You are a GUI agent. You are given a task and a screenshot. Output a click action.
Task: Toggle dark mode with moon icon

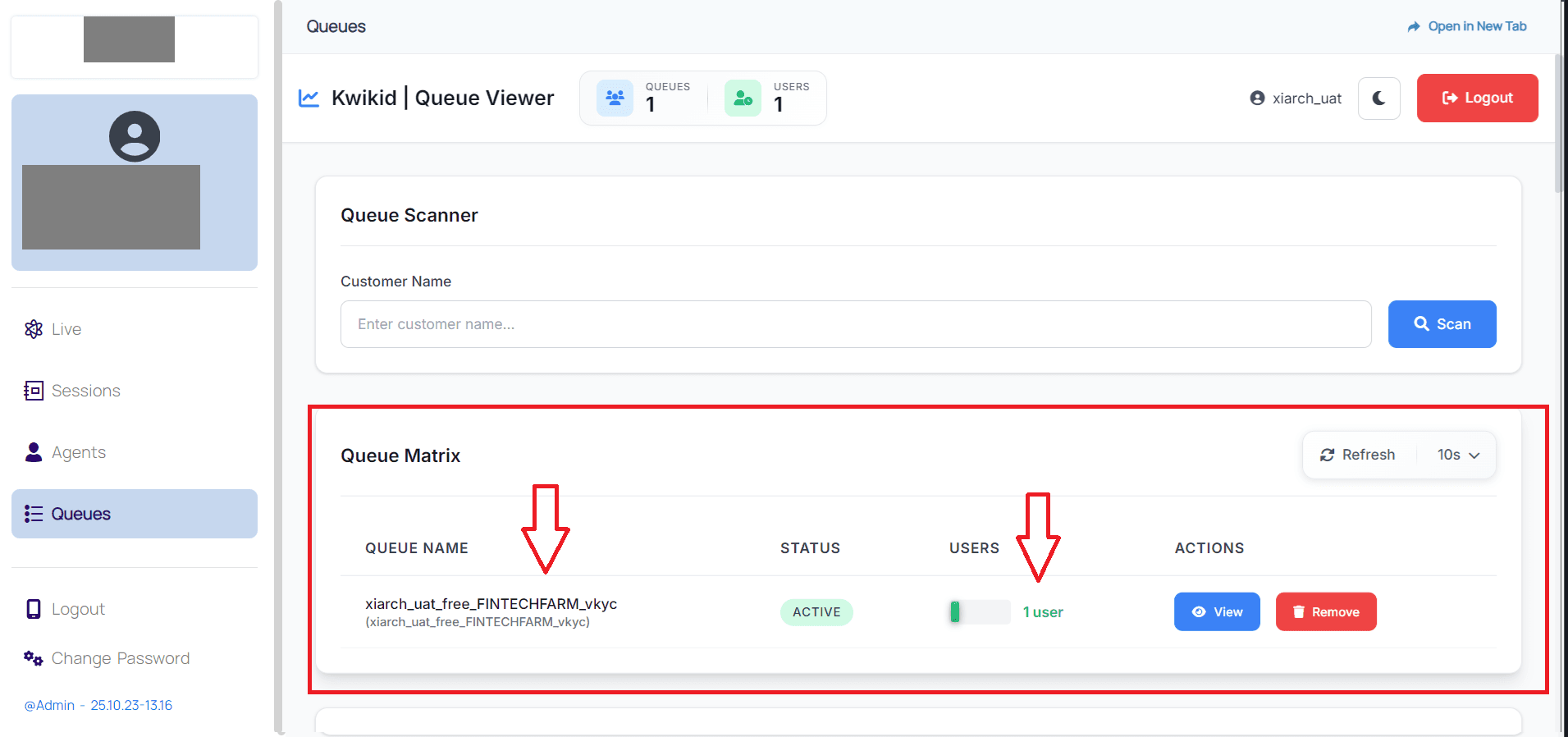tap(1378, 98)
